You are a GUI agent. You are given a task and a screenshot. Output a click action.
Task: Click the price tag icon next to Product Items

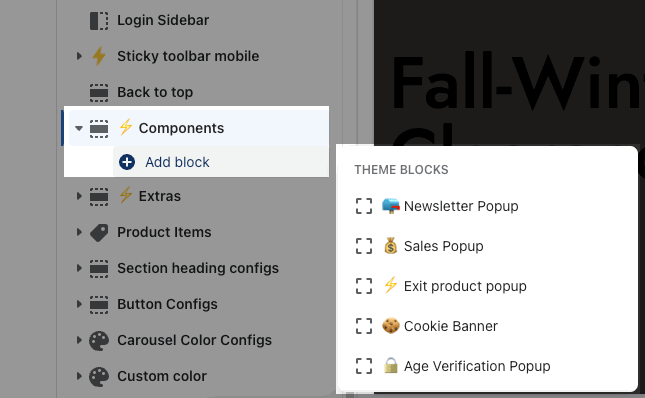tap(99, 233)
